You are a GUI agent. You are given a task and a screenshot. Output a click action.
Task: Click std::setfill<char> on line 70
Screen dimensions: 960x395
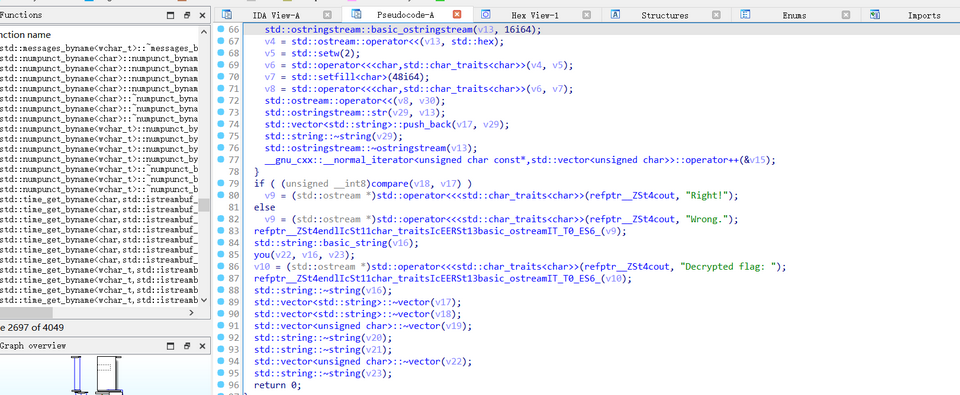point(339,77)
